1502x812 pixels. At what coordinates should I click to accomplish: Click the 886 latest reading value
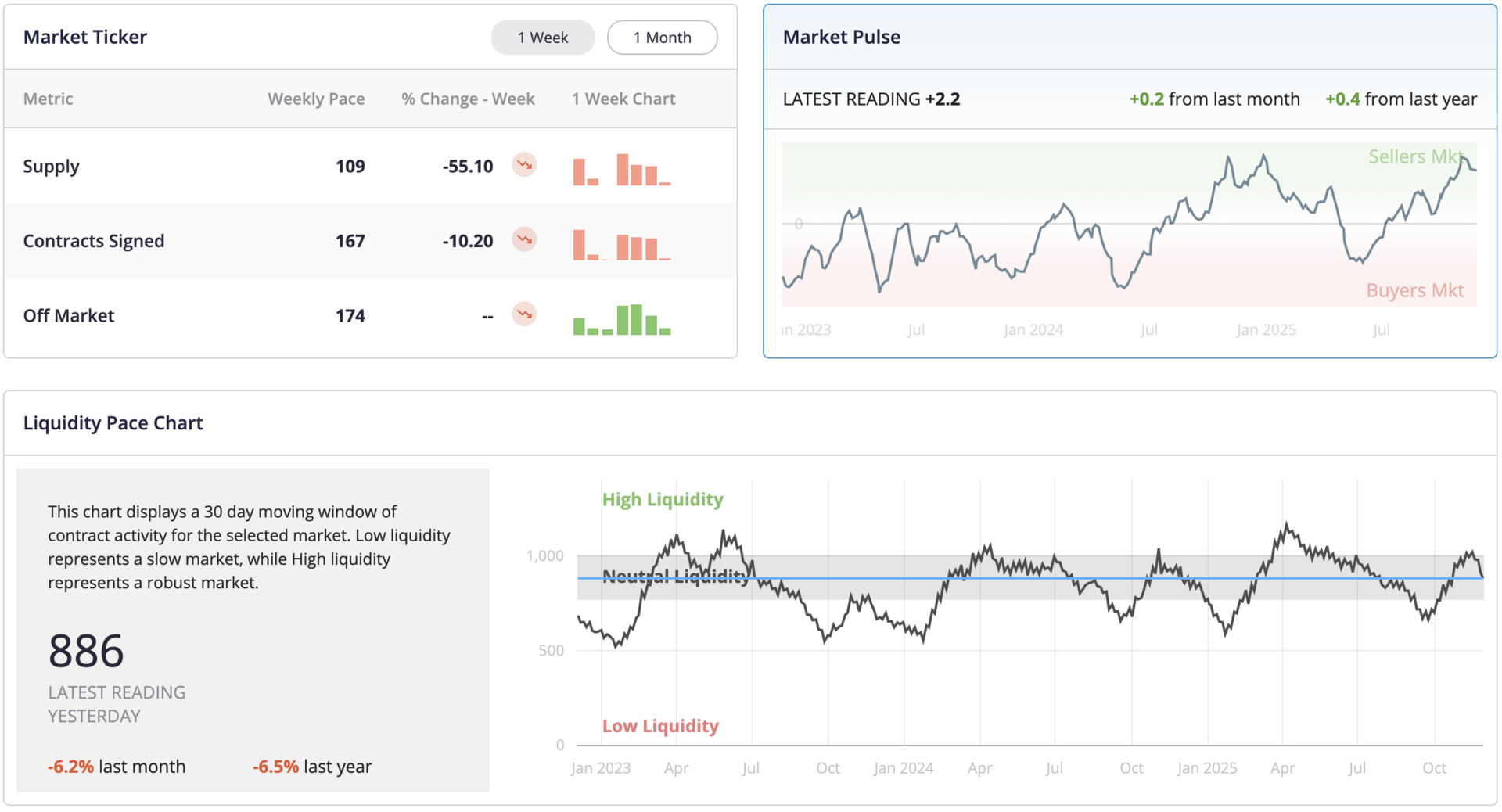click(86, 651)
